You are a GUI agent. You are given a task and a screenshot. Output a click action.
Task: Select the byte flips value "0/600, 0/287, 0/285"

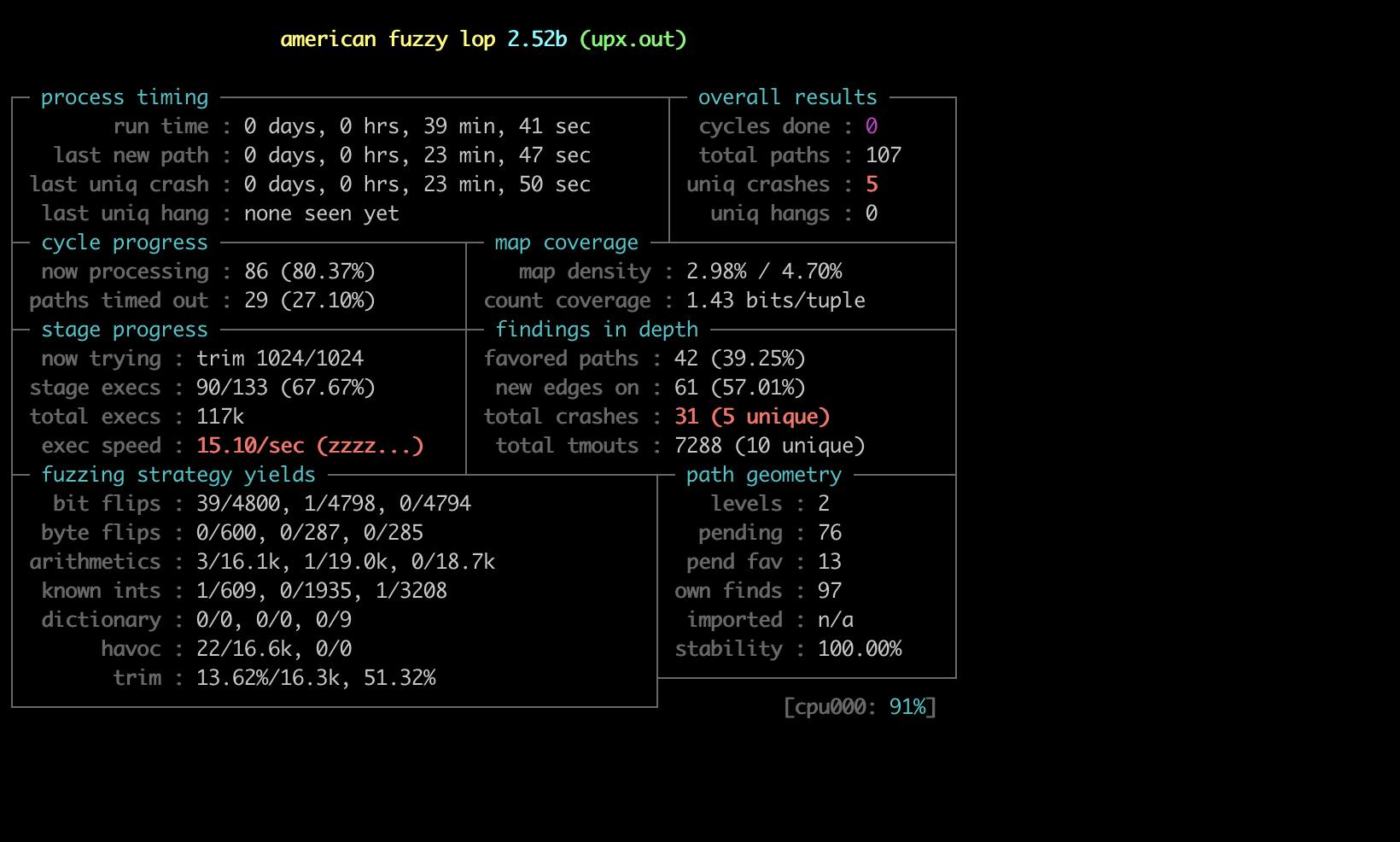point(310,533)
